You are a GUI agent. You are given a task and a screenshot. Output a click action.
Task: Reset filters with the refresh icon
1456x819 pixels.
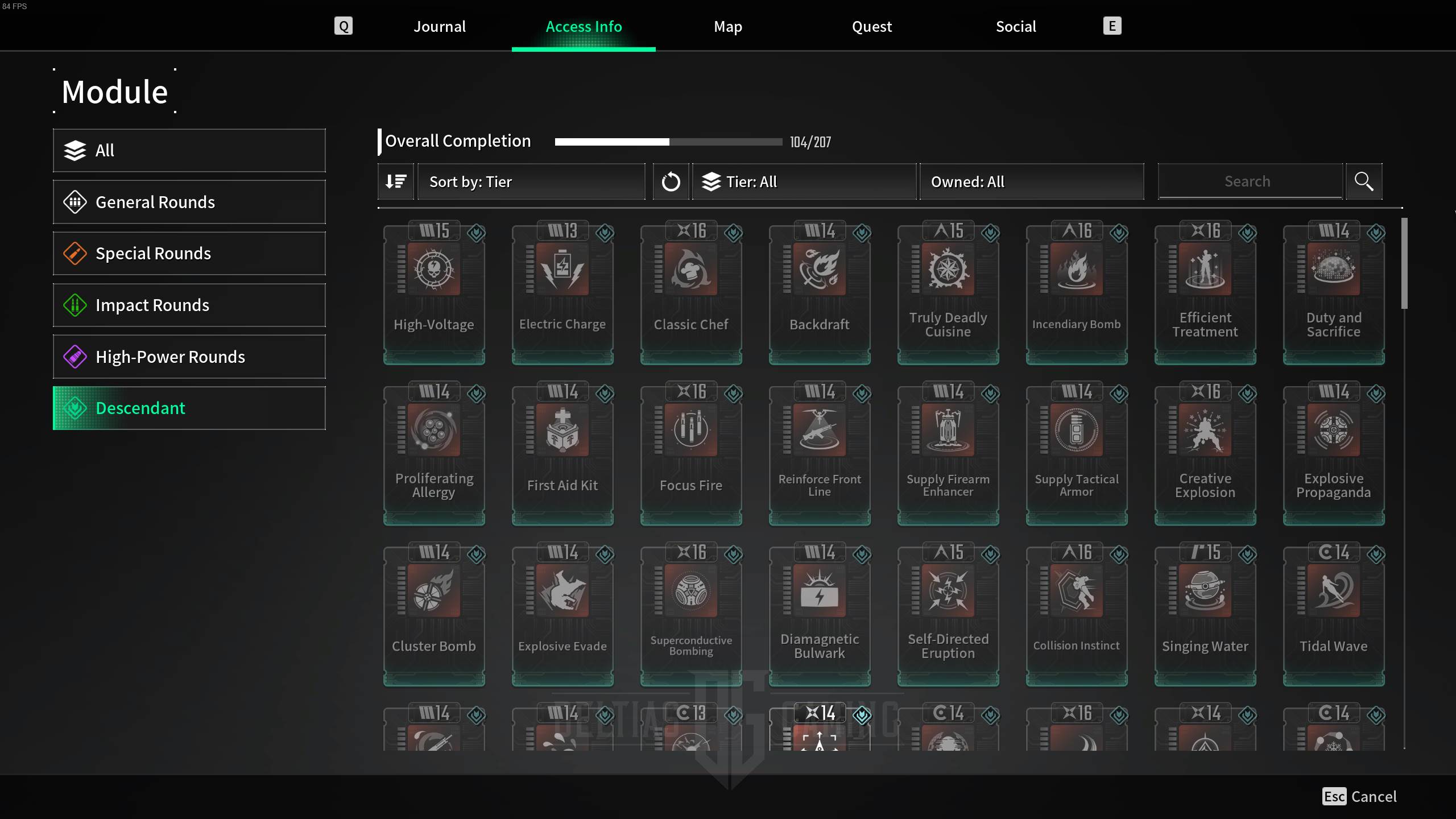coord(671,181)
